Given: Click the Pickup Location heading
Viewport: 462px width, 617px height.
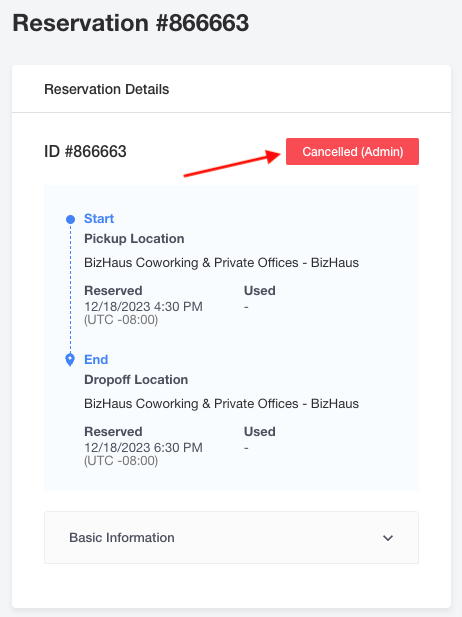Looking at the screenshot, I should [x=134, y=238].
